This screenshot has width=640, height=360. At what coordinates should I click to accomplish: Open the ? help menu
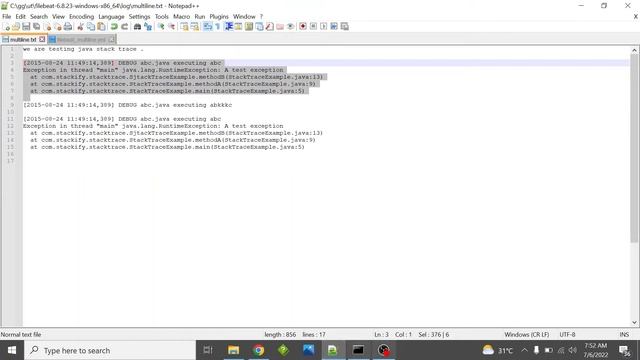(261, 17)
